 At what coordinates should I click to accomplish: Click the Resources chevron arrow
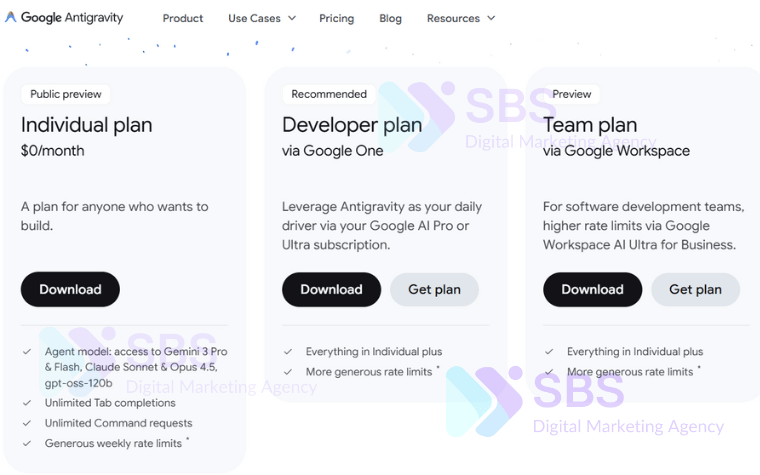coord(491,18)
